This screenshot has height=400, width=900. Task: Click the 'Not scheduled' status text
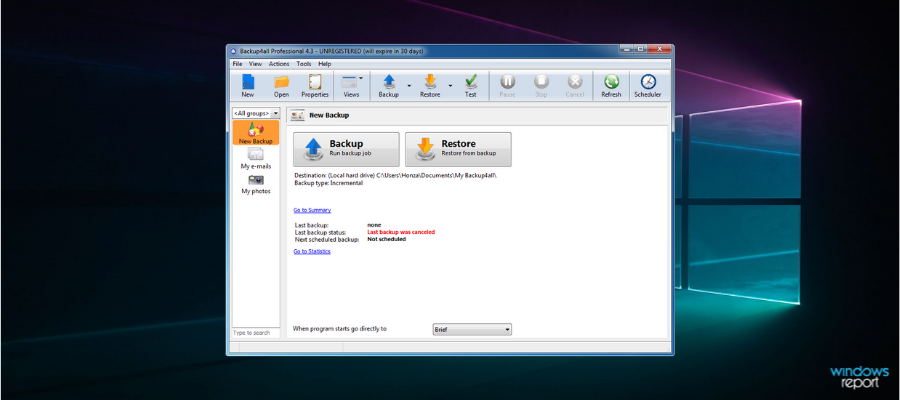(x=387, y=239)
